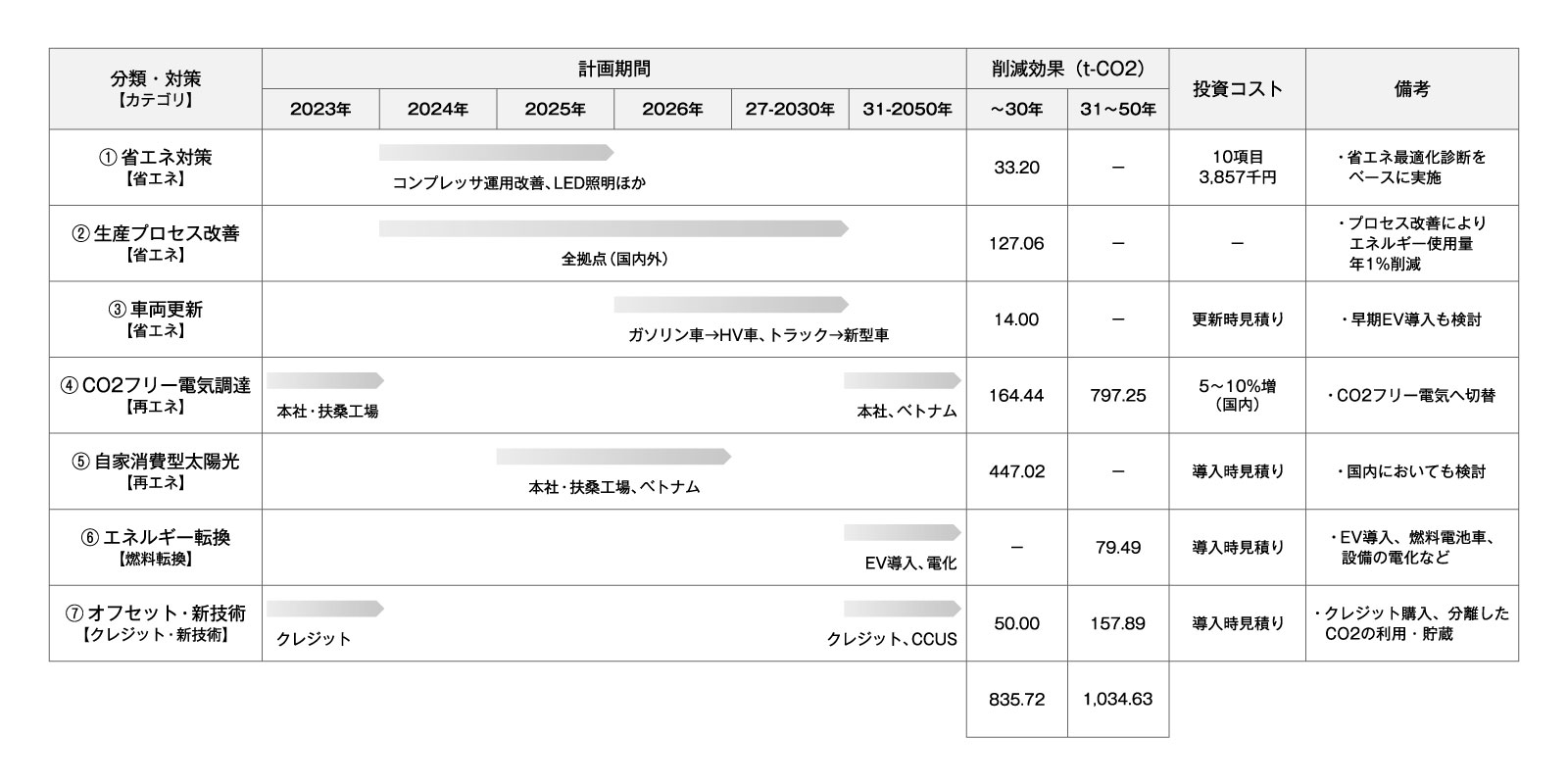The height and width of the screenshot is (784, 1568).
Task: Click the コンプレッサ運用改善 timeline bar
Action: coord(495,153)
